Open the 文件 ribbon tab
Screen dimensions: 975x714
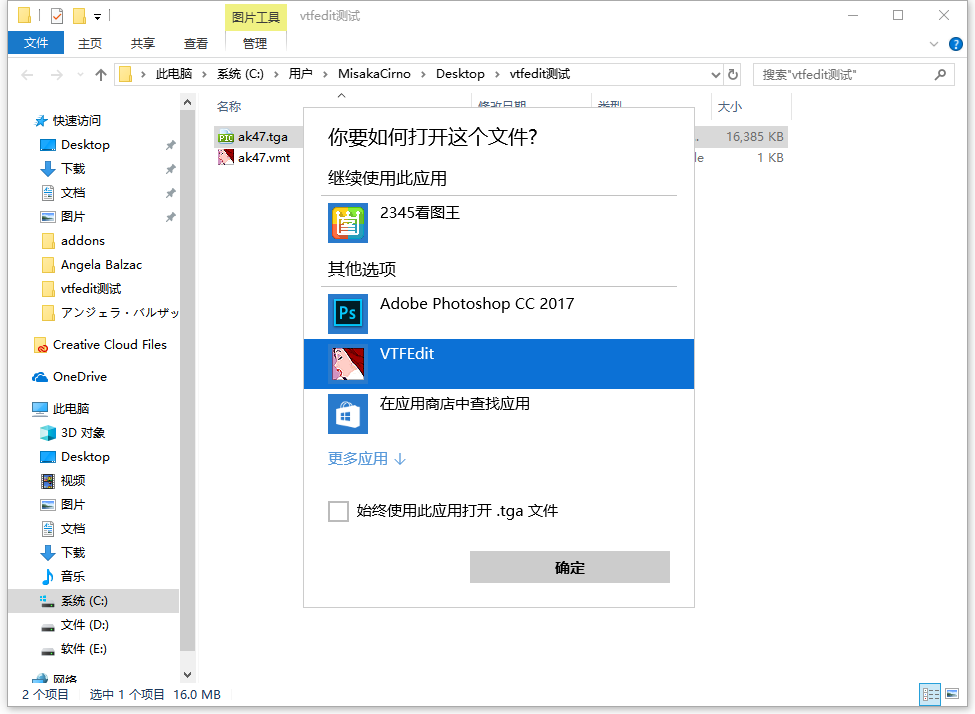point(35,43)
